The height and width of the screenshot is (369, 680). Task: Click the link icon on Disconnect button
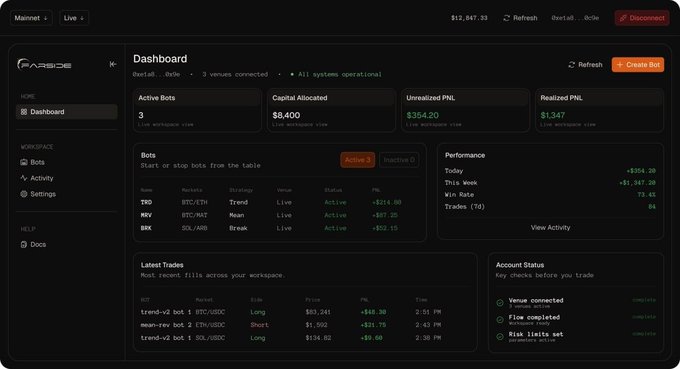623,18
